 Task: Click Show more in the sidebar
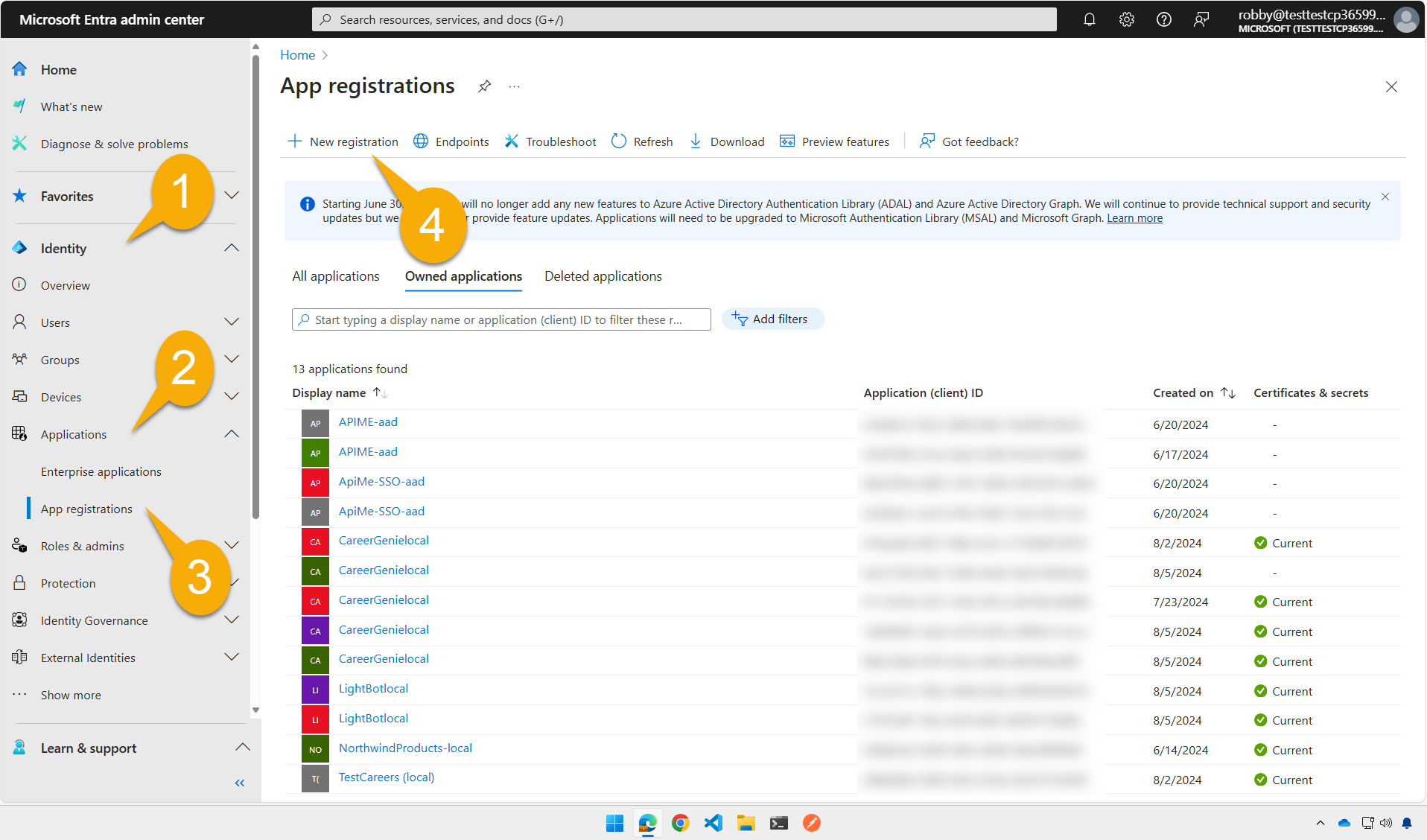pos(71,695)
